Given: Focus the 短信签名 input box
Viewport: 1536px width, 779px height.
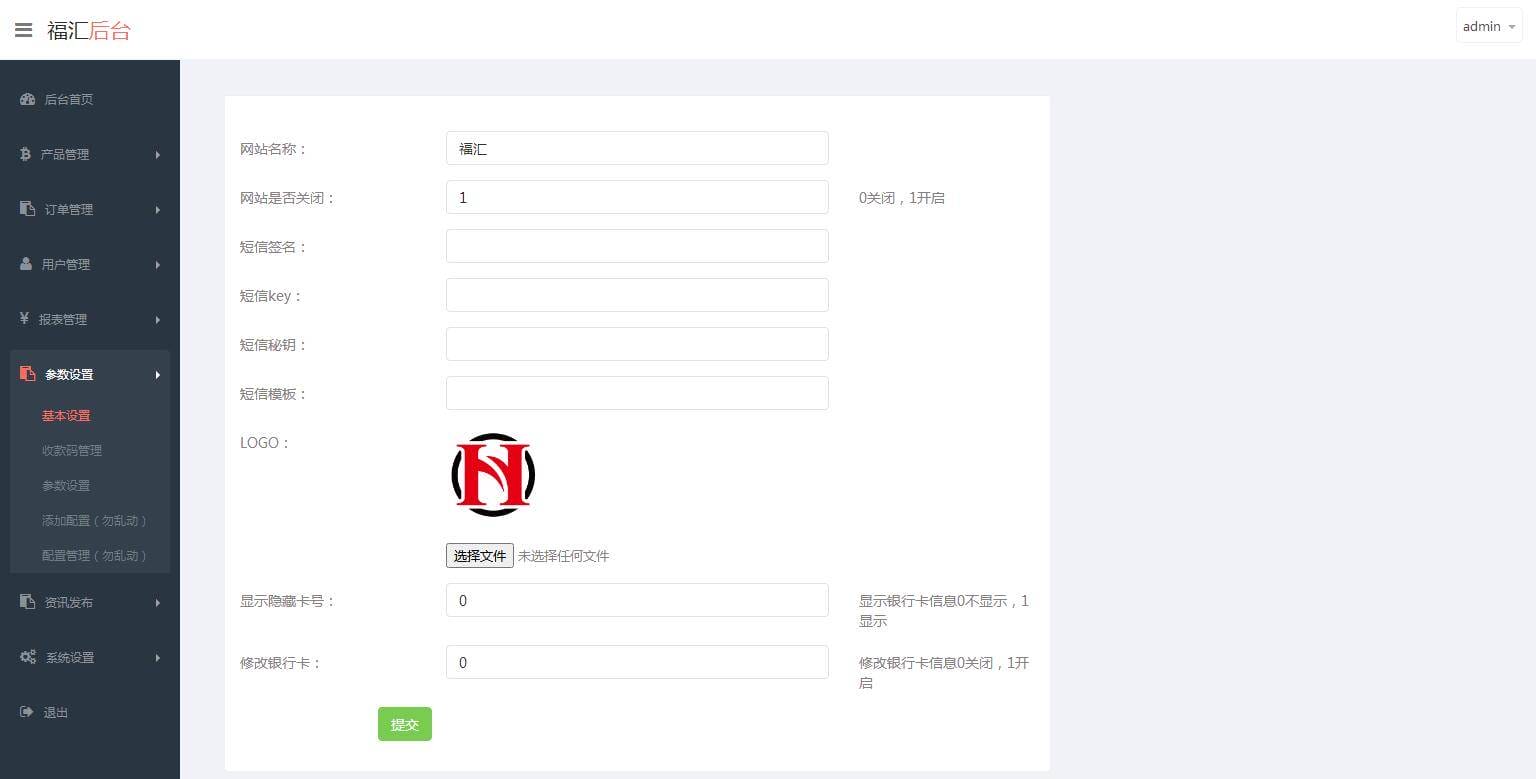Looking at the screenshot, I should click(637, 246).
